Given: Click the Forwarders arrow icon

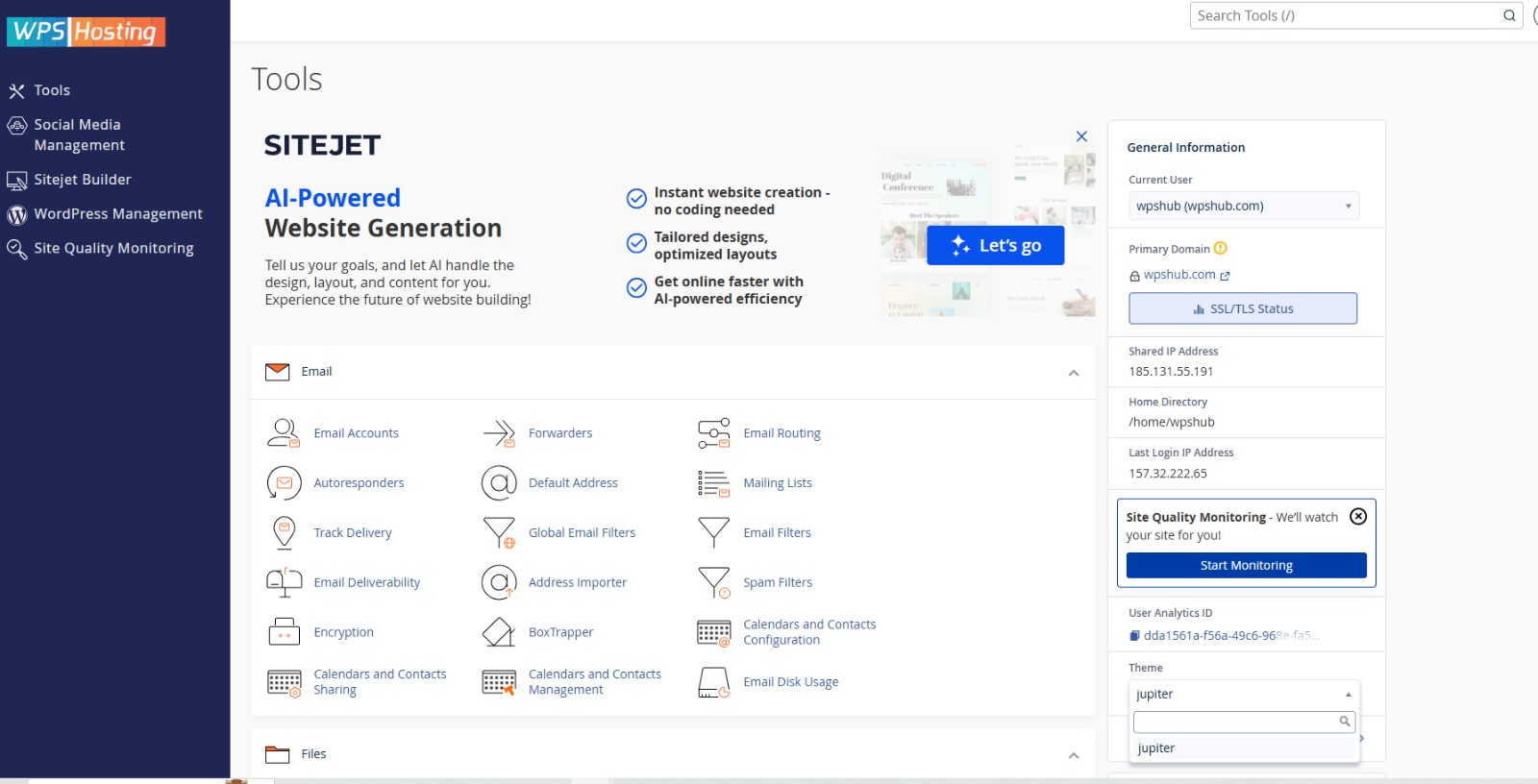Looking at the screenshot, I should 499,433.
